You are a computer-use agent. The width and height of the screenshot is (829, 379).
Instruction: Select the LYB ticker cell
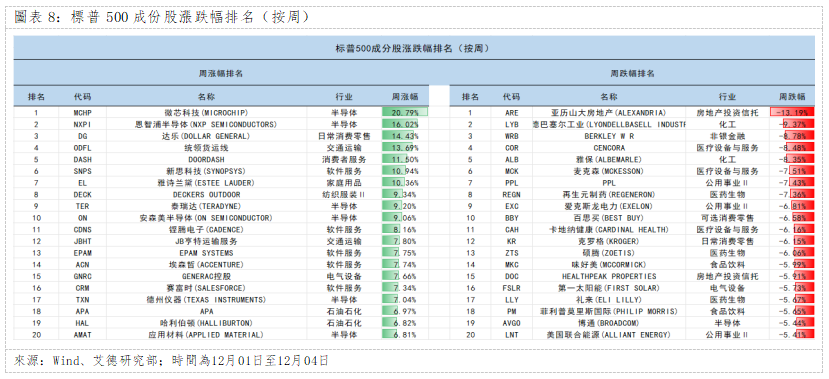pyautogui.click(x=511, y=124)
